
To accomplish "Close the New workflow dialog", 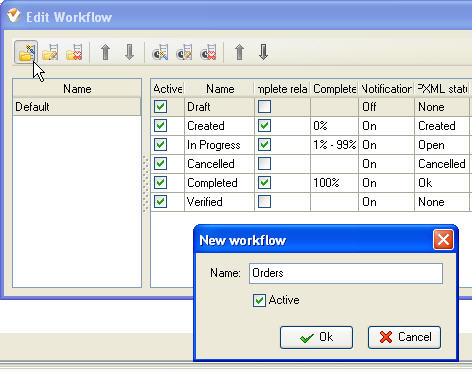I will (x=443, y=239).
